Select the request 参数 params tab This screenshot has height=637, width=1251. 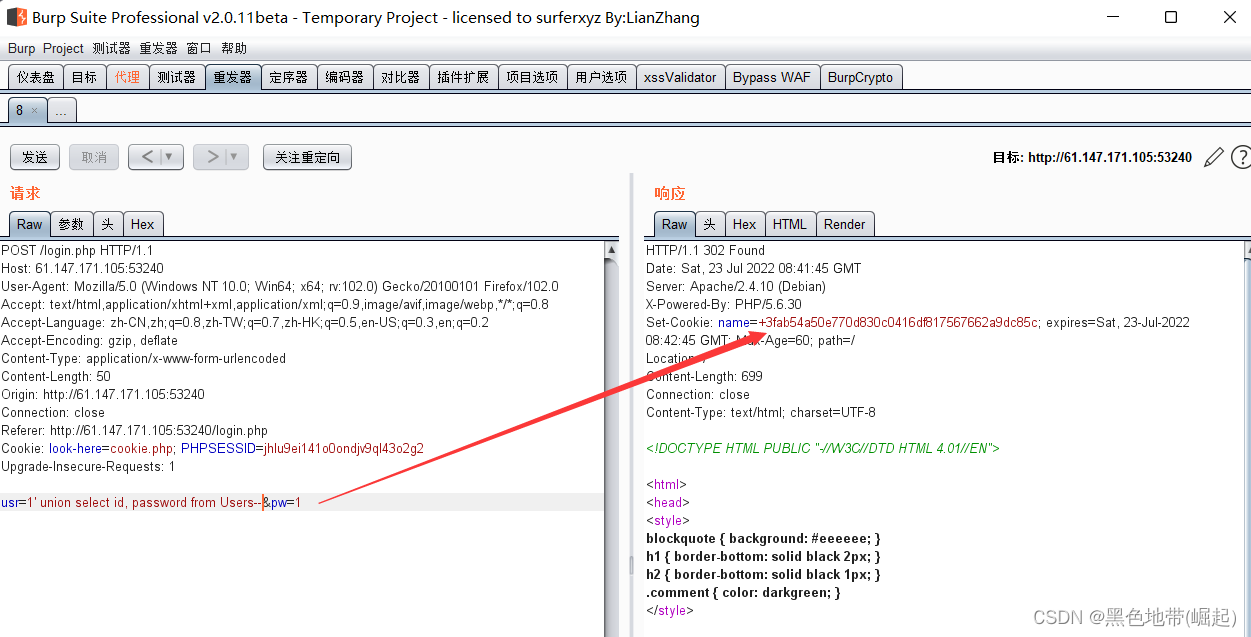[x=72, y=224]
